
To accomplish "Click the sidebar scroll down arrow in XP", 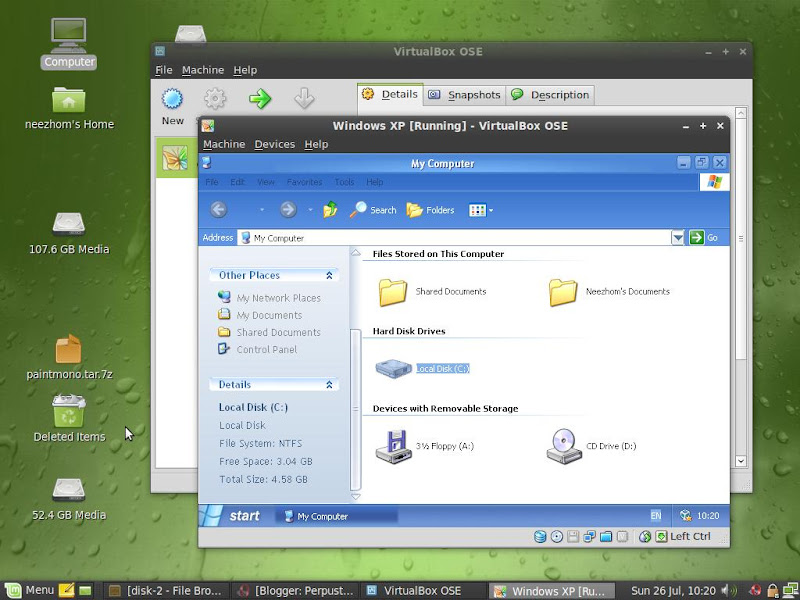I will click(x=356, y=496).
